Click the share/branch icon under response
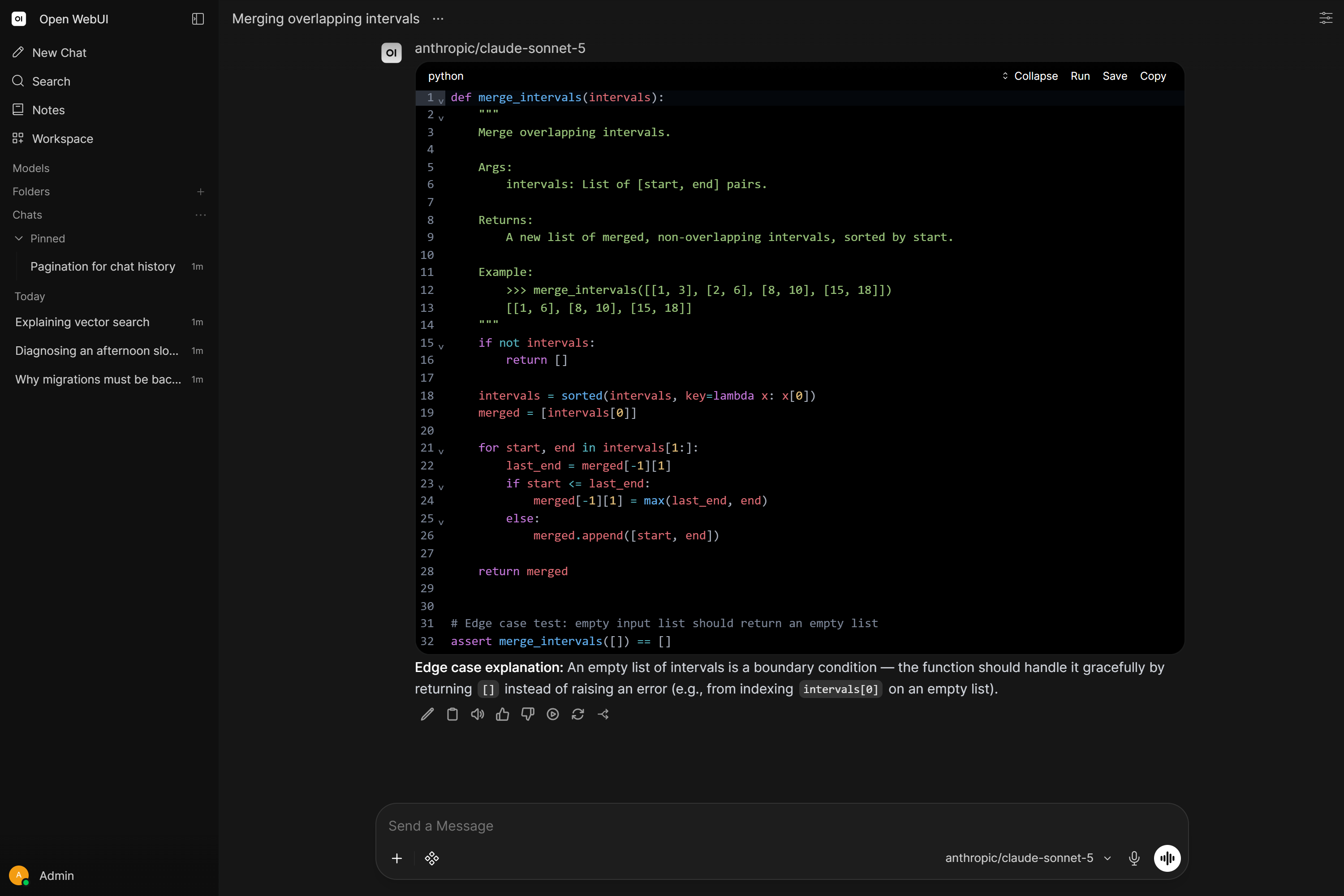 click(603, 714)
